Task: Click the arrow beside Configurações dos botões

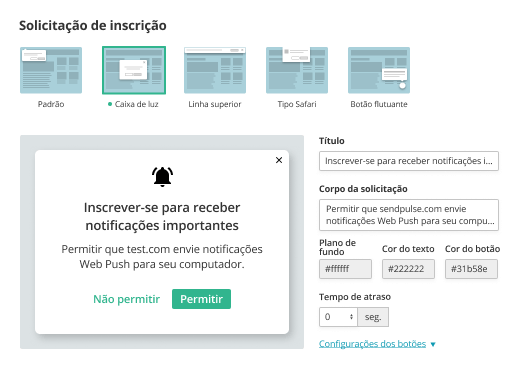Action: (433, 344)
